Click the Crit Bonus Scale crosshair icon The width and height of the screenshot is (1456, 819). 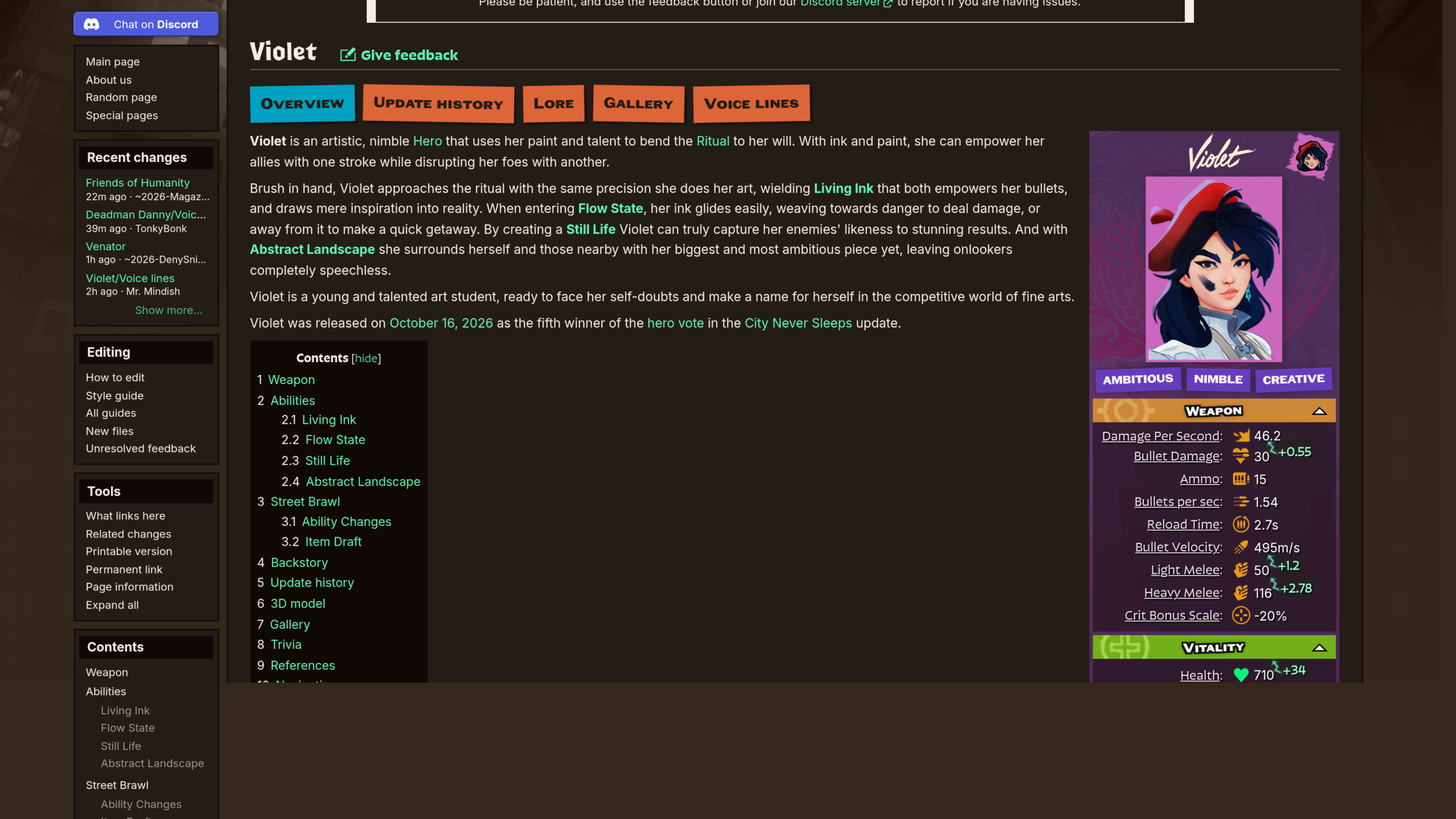coord(1241,615)
